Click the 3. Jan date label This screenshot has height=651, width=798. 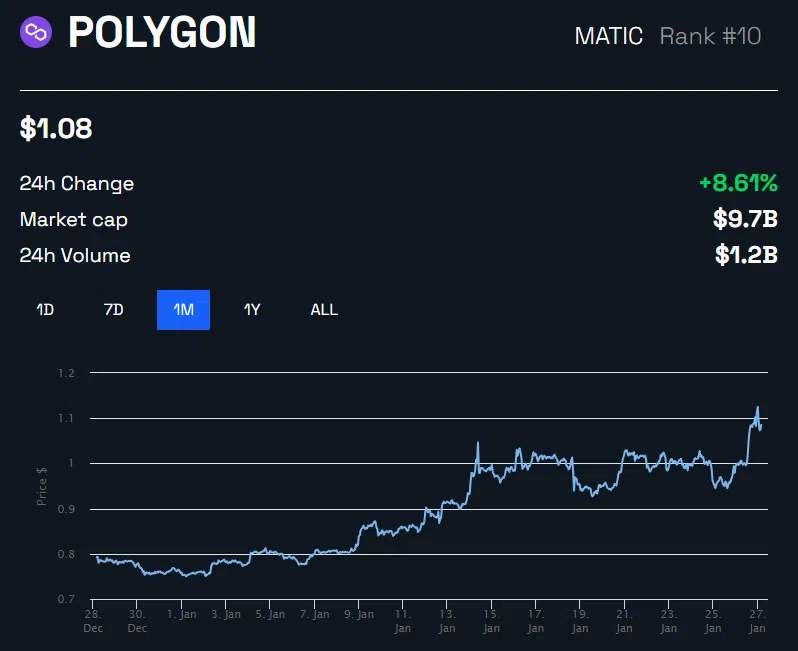coord(226,614)
